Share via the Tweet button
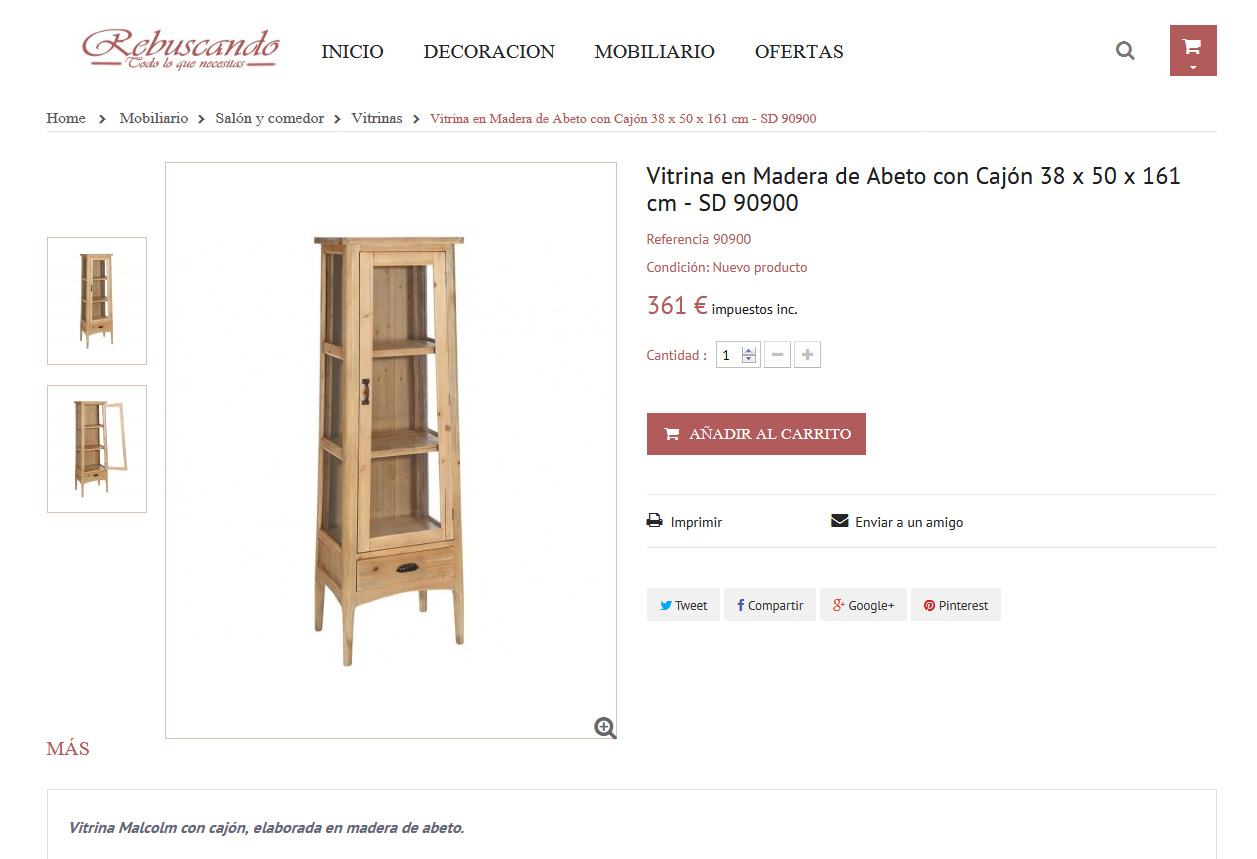 pyautogui.click(x=683, y=605)
